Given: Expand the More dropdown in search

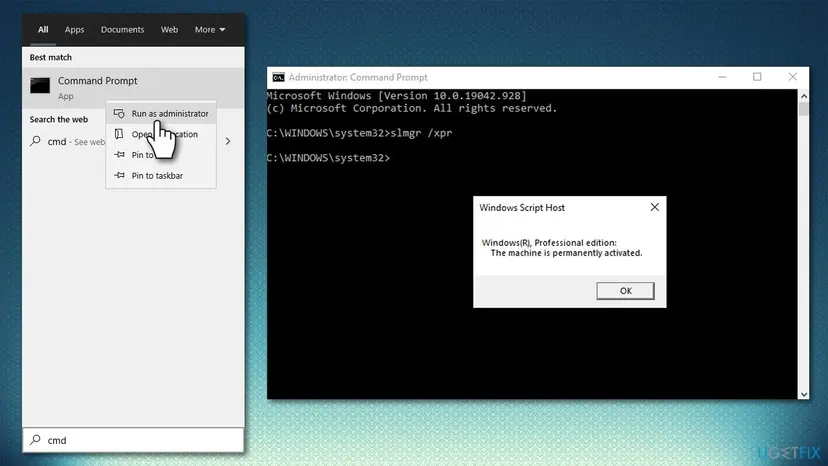Looking at the screenshot, I should [210, 30].
